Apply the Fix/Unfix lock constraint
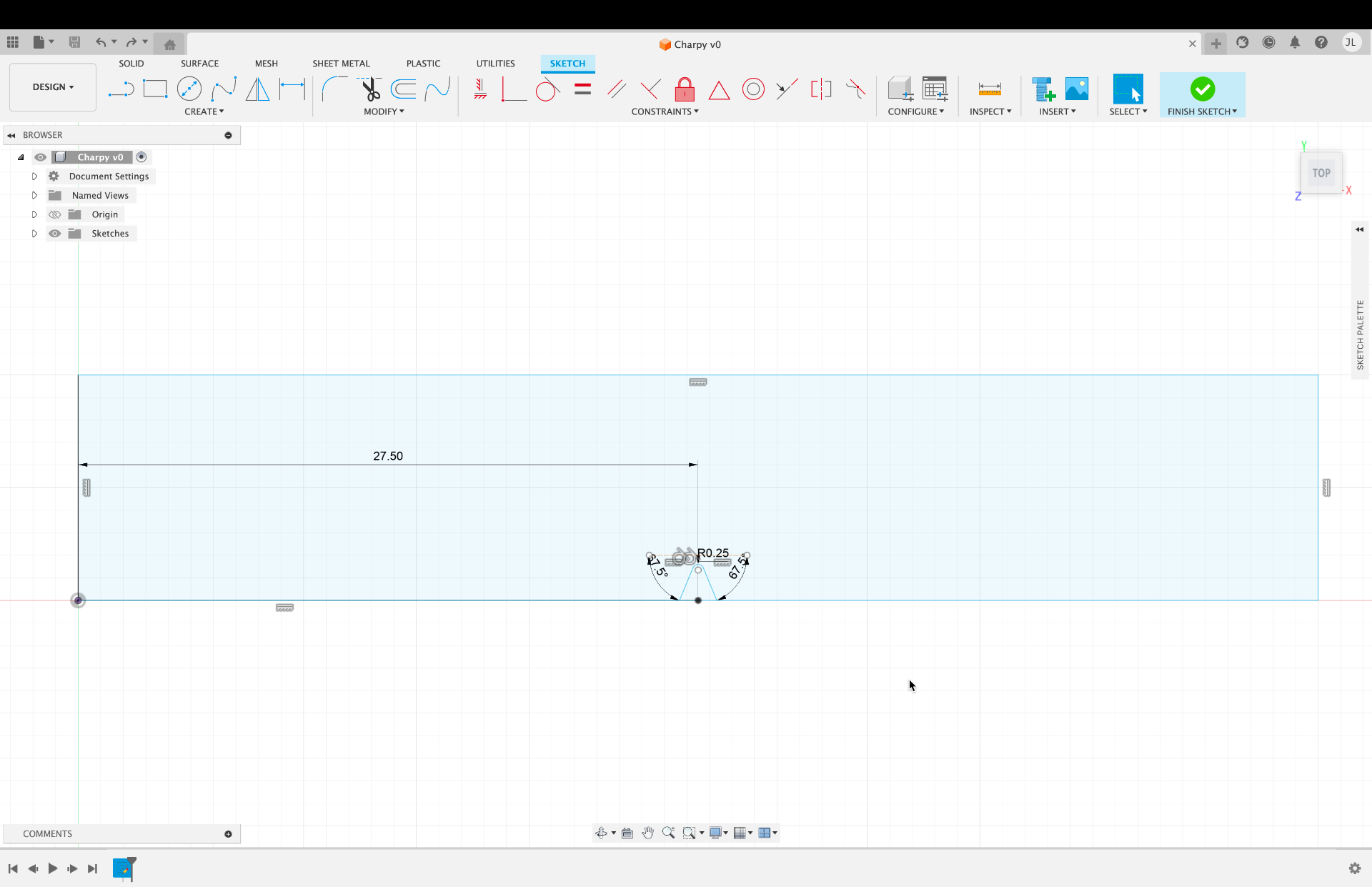The image size is (1372, 887). pyautogui.click(x=685, y=89)
